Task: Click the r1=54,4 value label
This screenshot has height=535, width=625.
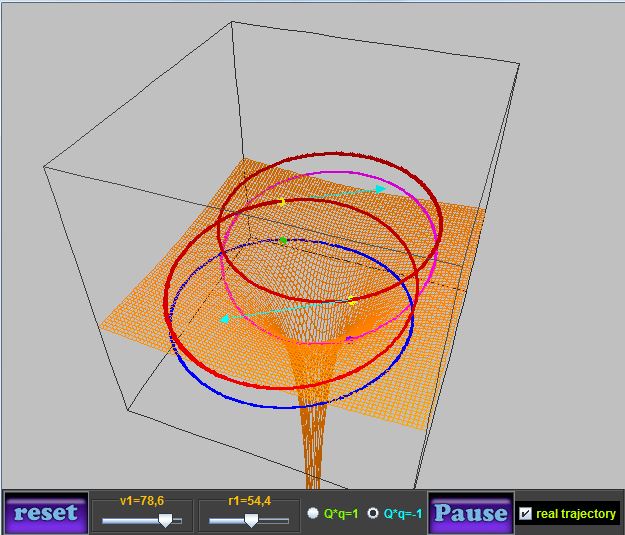Action: pos(249,501)
